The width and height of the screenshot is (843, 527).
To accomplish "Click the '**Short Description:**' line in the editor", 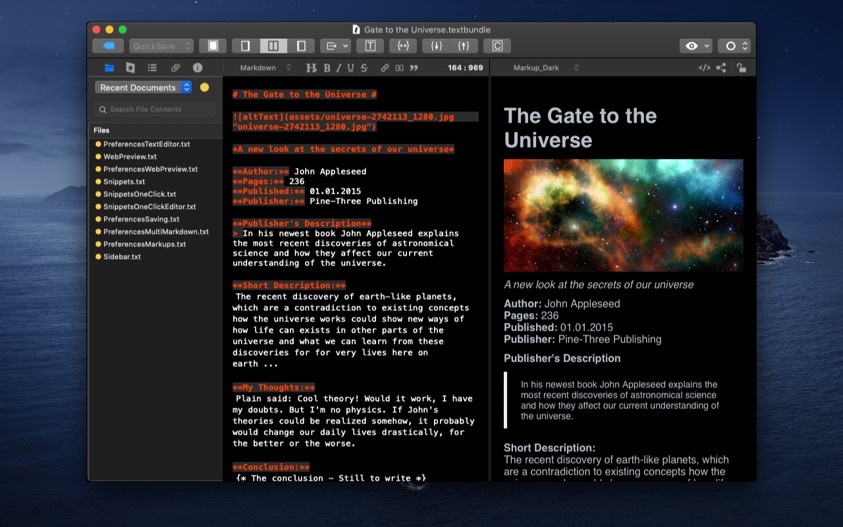I will tap(289, 286).
